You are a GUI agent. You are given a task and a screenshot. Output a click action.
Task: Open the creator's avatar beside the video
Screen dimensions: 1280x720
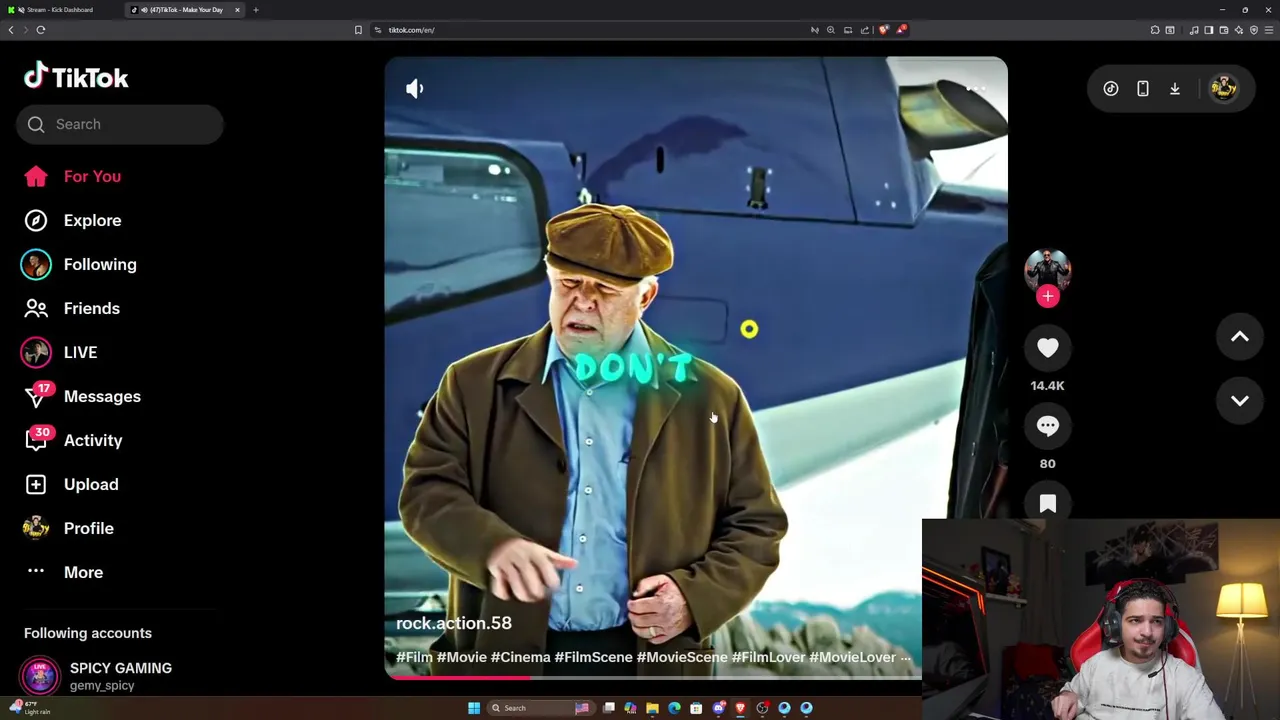(x=1047, y=268)
